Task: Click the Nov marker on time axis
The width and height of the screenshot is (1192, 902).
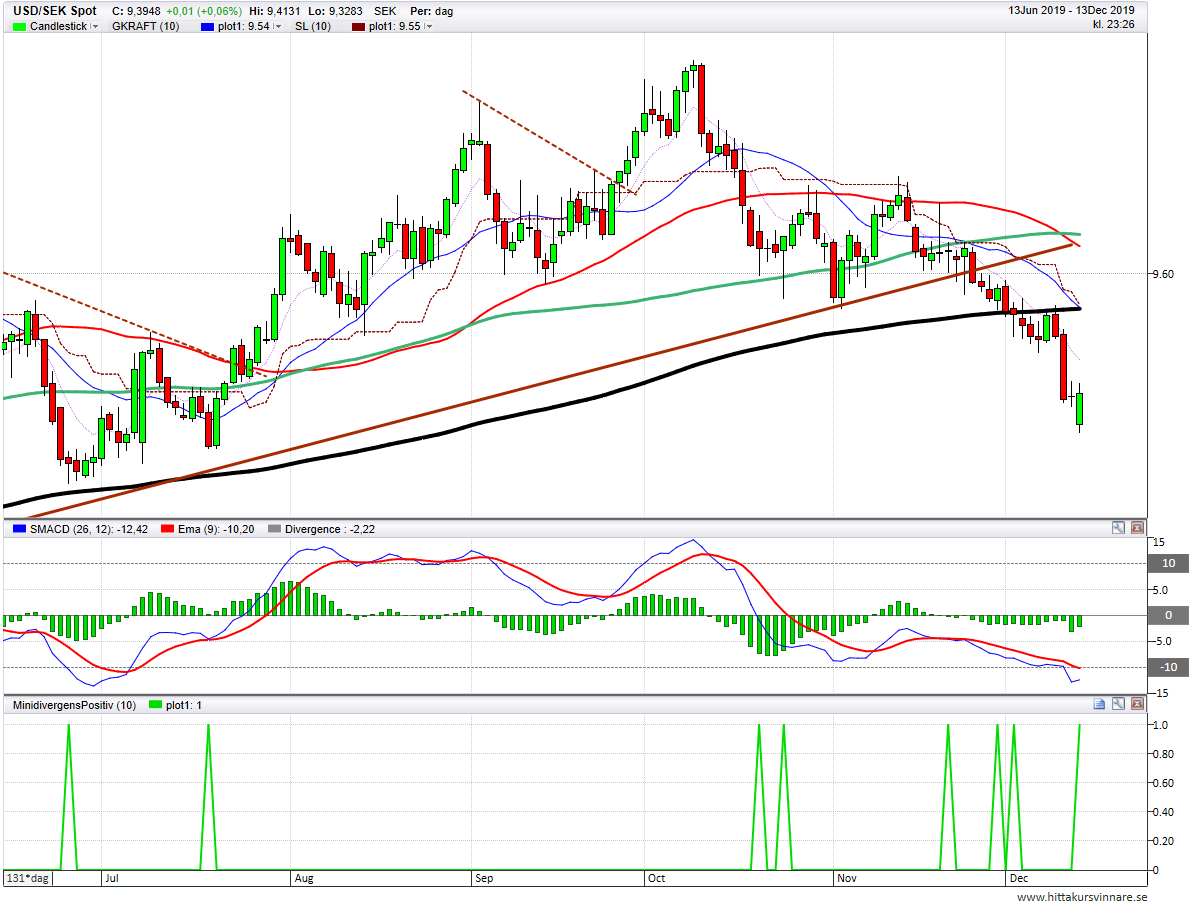Action: (x=847, y=878)
